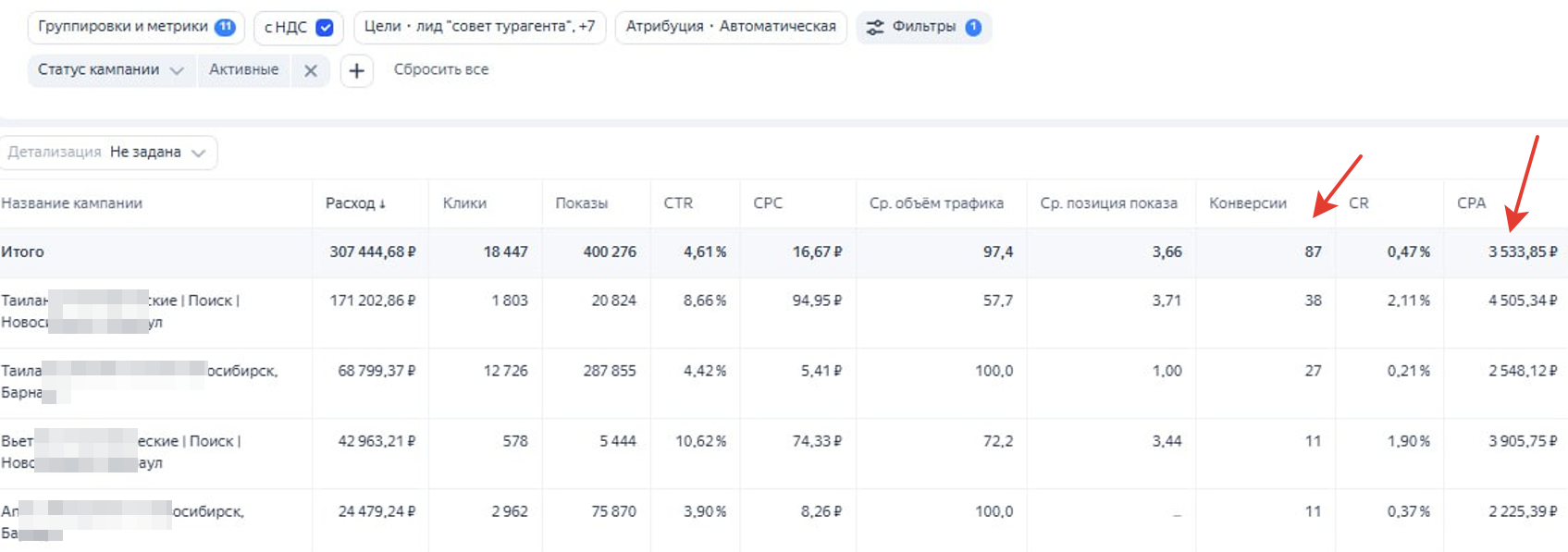Sort by Ср. позиция показа column
This screenshot has height=552, width=1568.
(x=1108, y=203)
